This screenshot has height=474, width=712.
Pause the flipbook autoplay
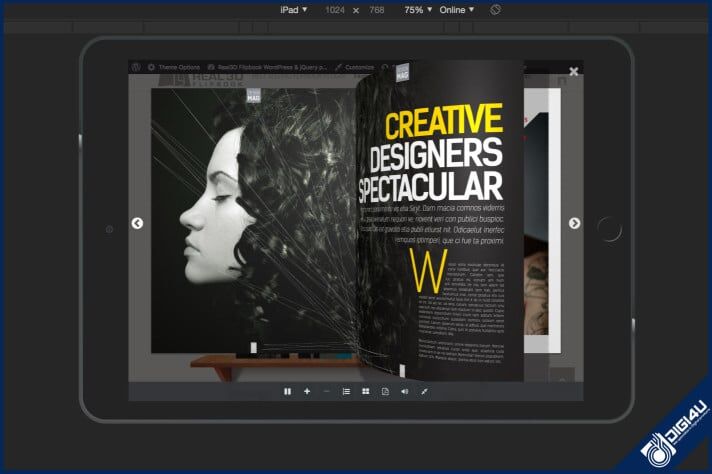(288, 391)
